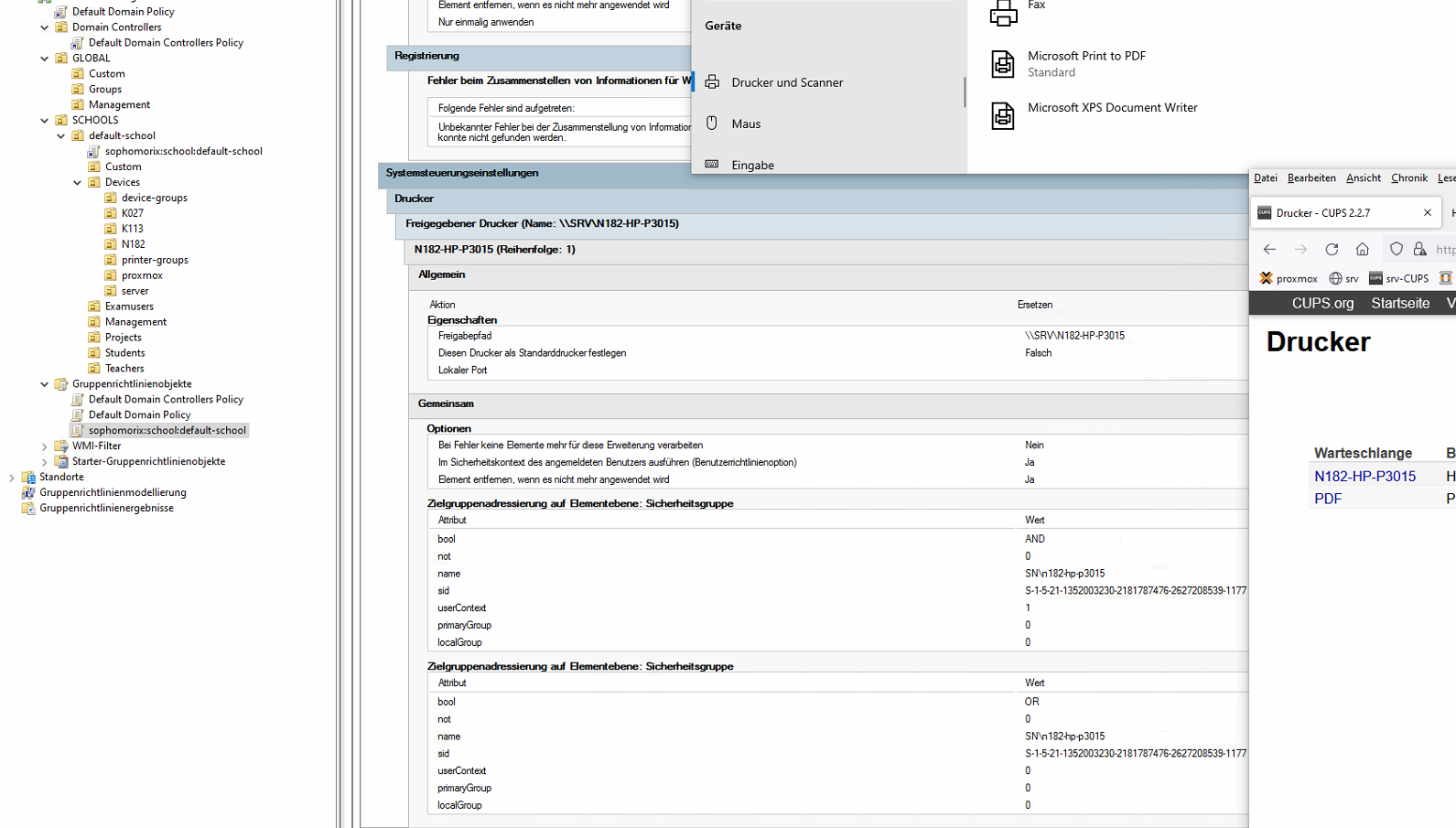The height and width of the screenshot is (828, 1456).
Task: Select the Projects organizational unit
Action: point(123,338)
